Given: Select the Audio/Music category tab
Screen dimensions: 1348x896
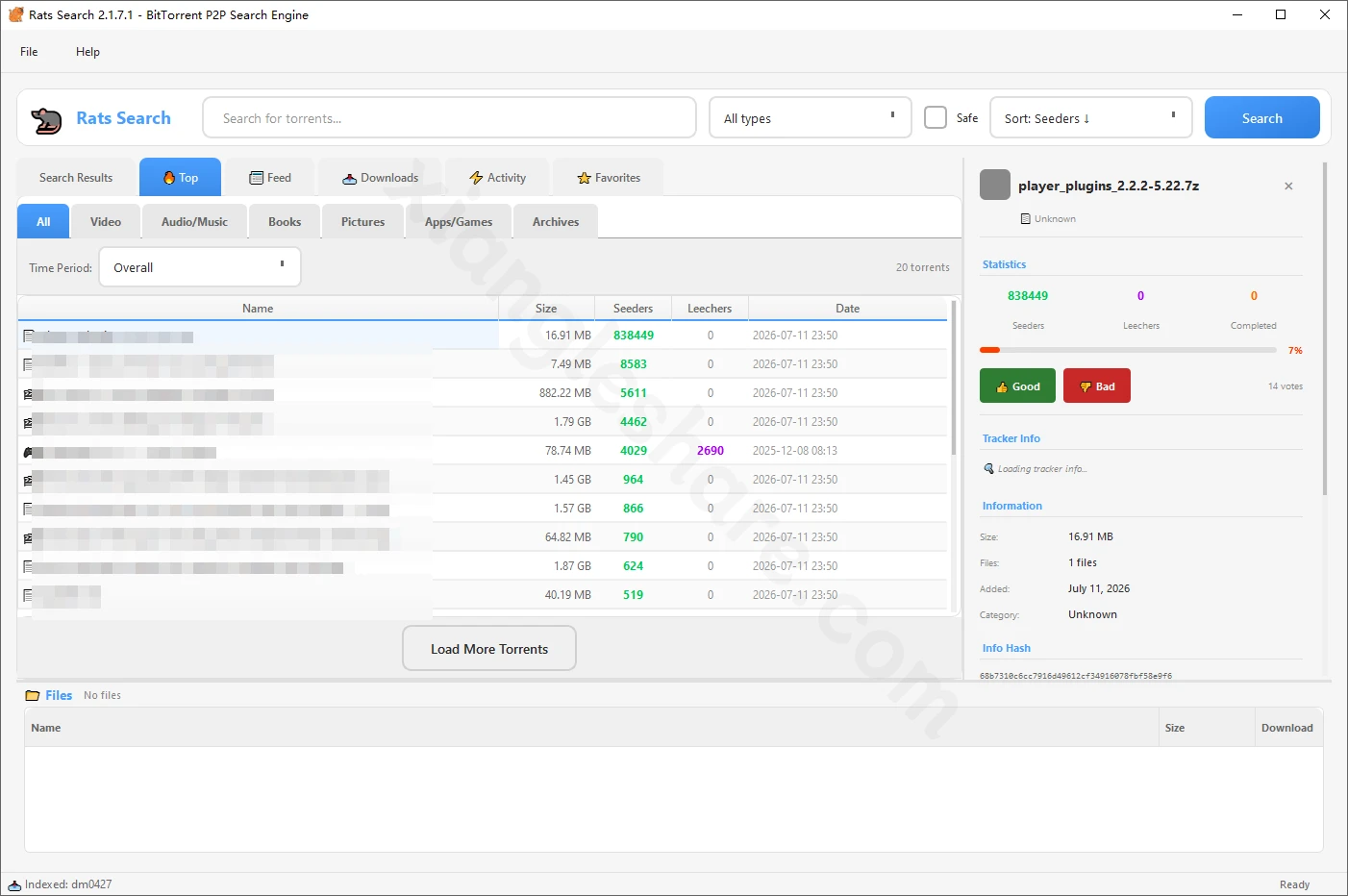Looking at the screenshot, I should 194,221.
